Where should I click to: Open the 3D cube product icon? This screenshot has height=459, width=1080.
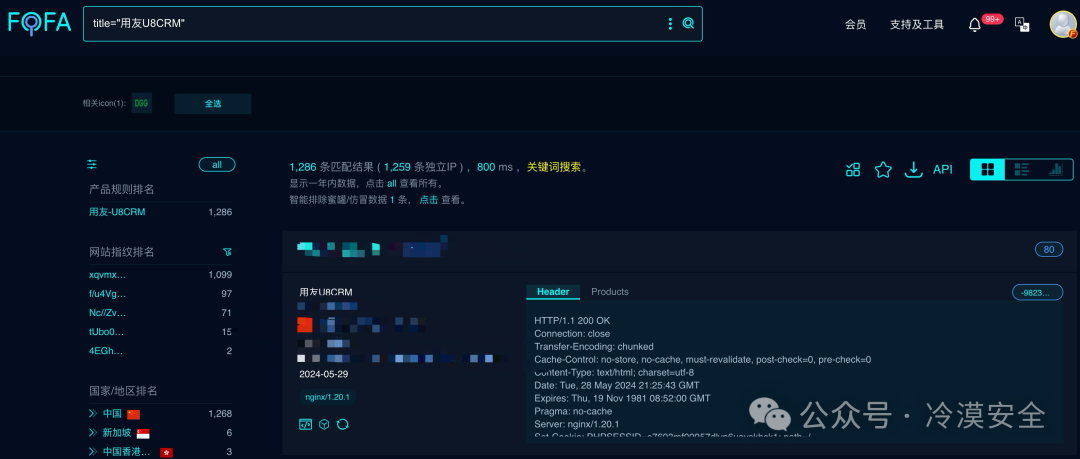[x=324, y=425]
